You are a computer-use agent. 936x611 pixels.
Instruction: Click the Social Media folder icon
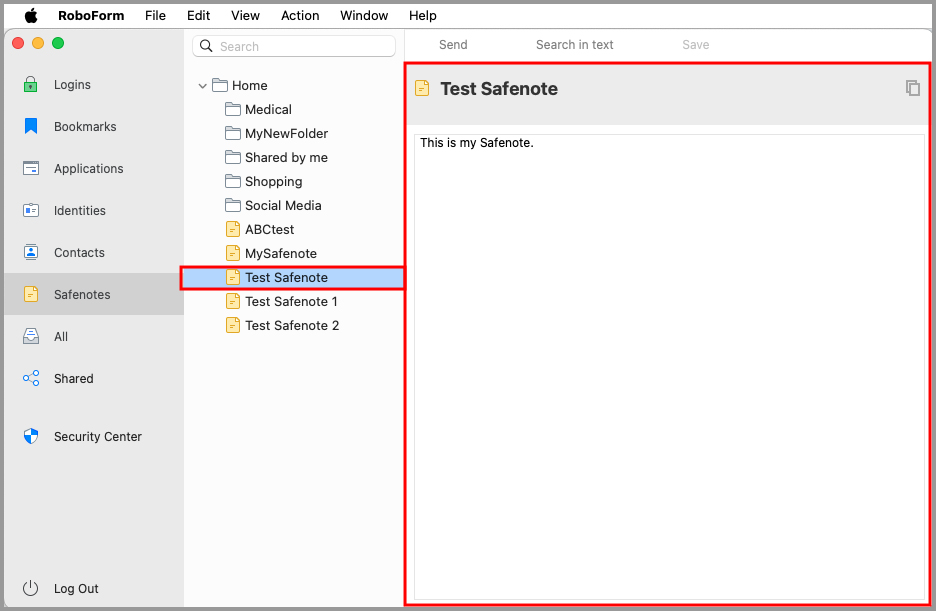coord(233,205)
